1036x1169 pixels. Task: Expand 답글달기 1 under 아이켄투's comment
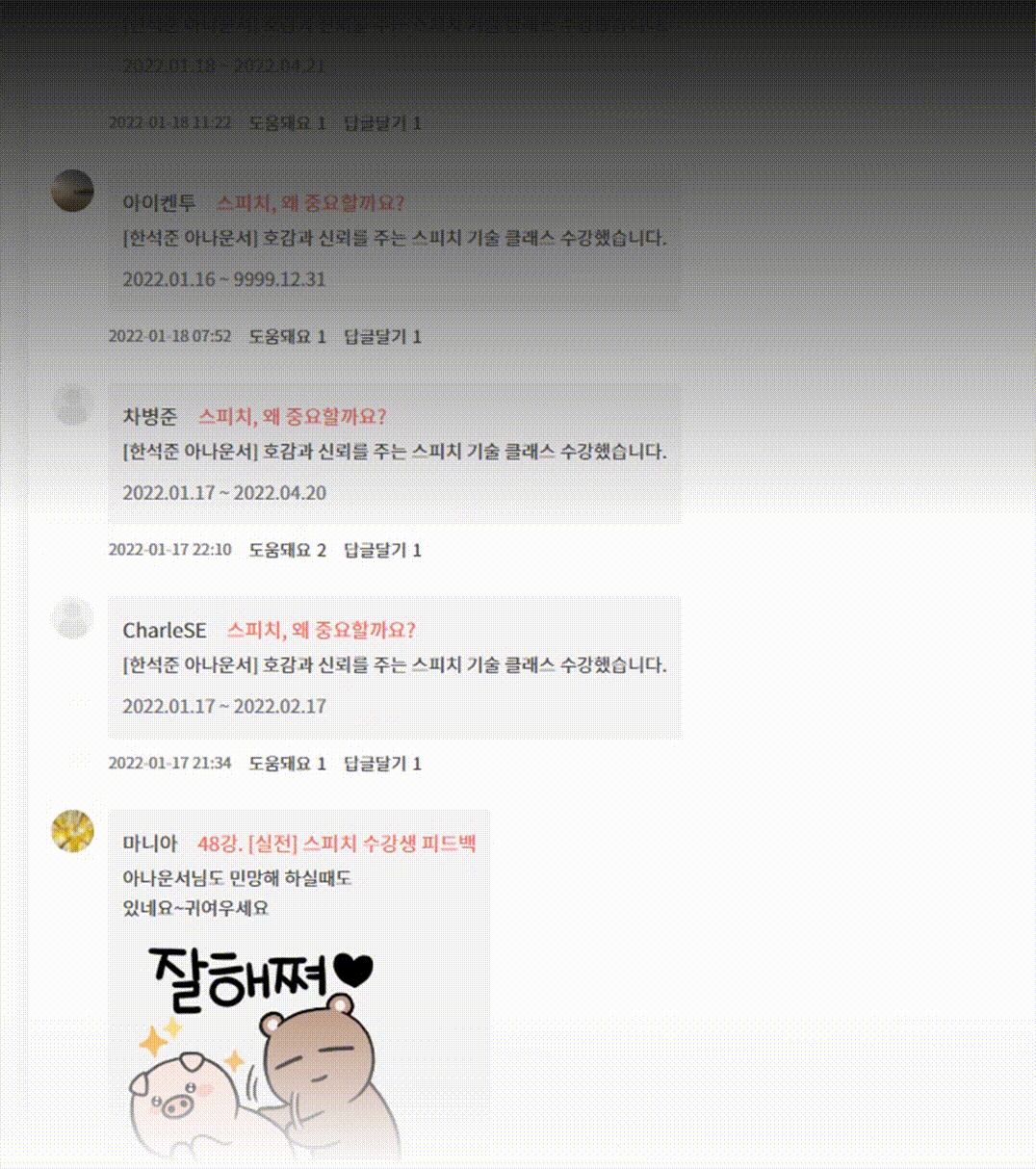382,337
